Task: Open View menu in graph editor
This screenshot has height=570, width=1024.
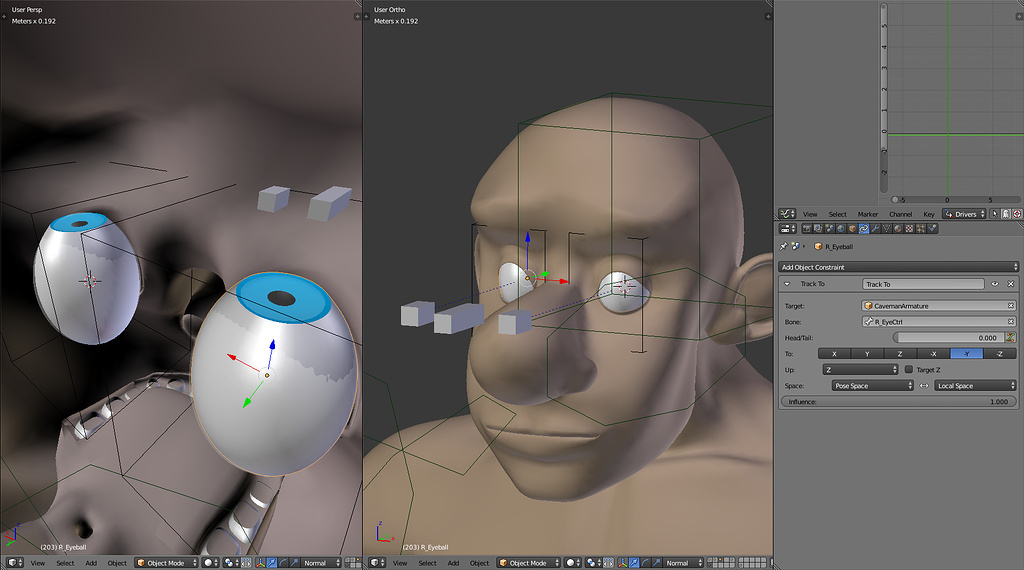Action: pos(810,214)
